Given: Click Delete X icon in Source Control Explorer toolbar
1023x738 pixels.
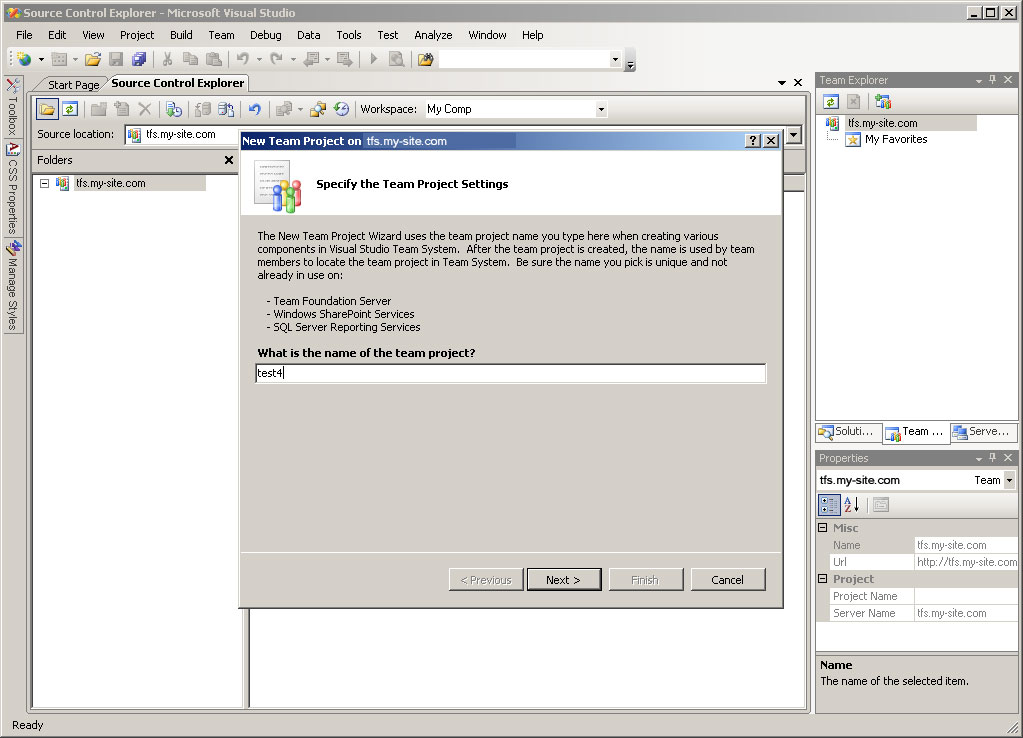Looking at the screenshot, I should coord(145,109).
